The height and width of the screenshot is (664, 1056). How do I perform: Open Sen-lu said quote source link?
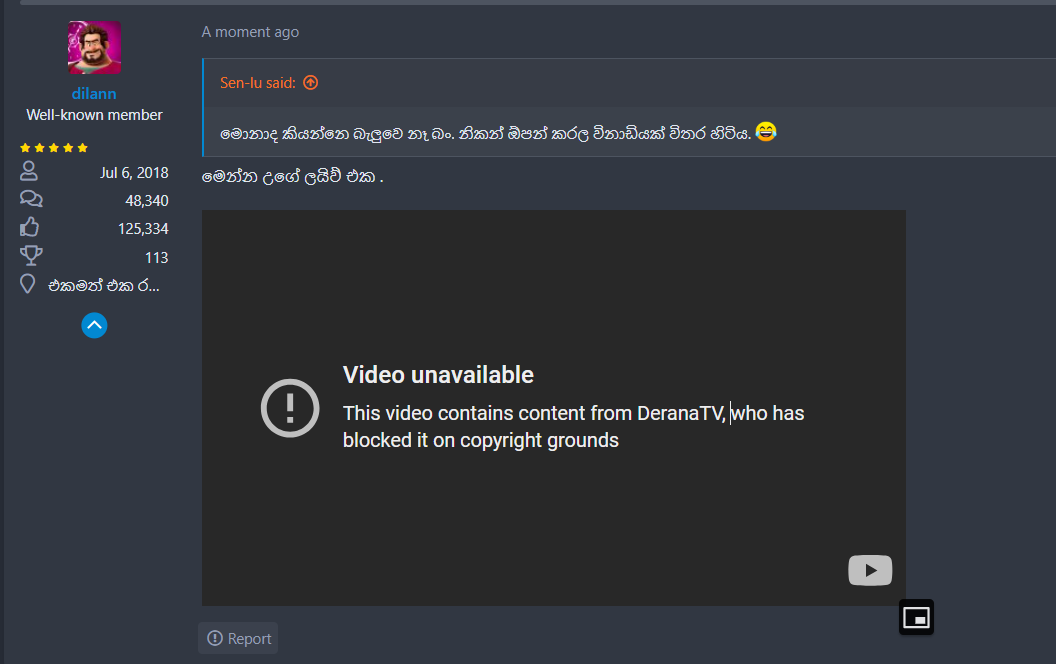pyautogui.click(x=258, y=83)
